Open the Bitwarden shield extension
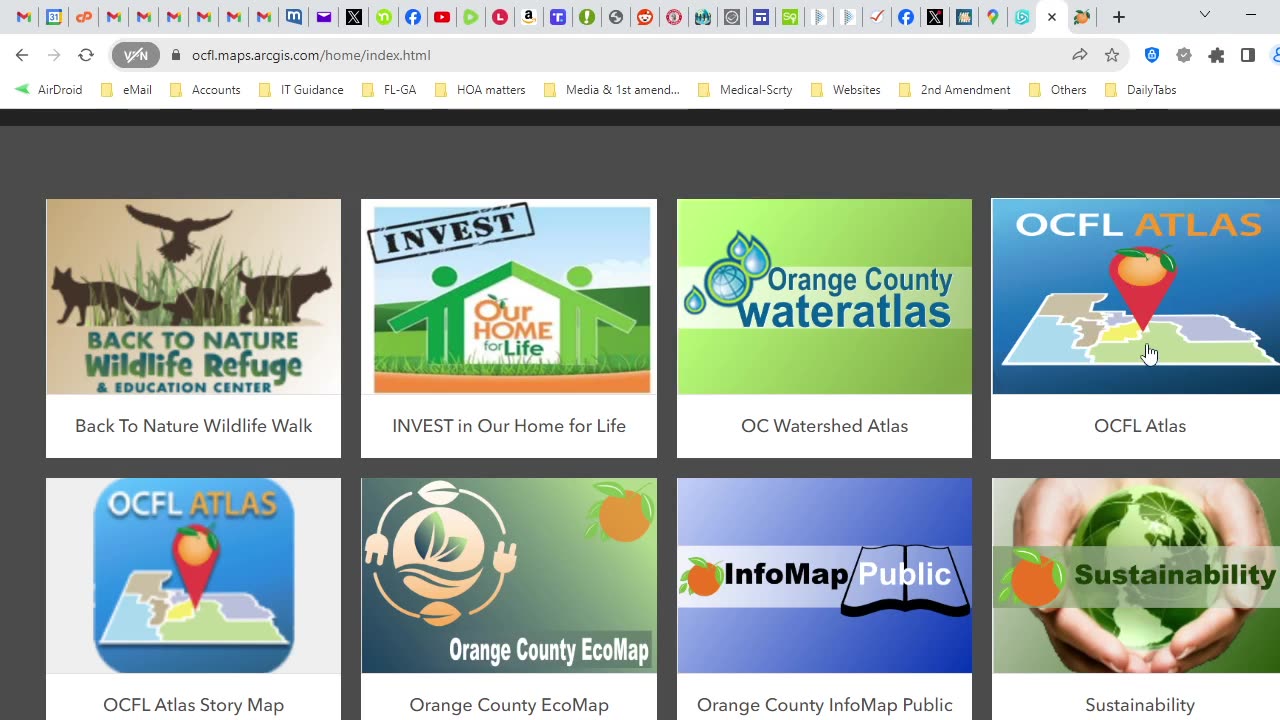This screenshot has height=720, width=1280. (x=1152, y=55)
